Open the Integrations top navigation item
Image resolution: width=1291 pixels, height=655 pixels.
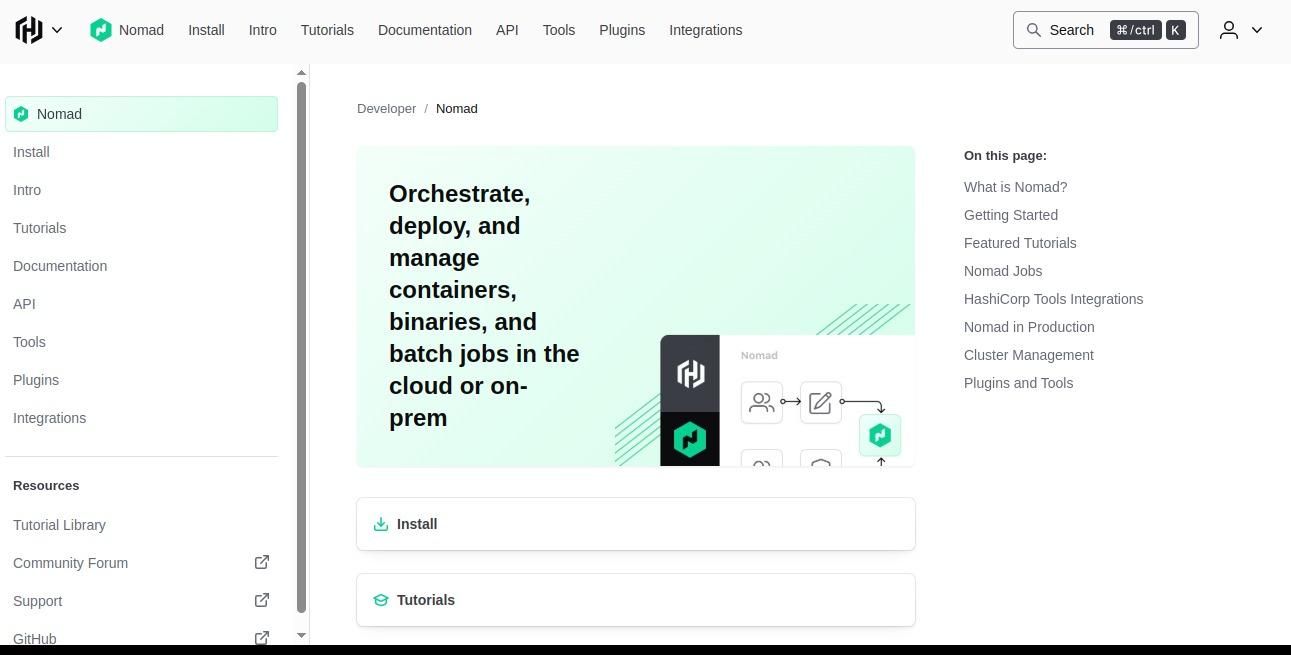[705, 30]
